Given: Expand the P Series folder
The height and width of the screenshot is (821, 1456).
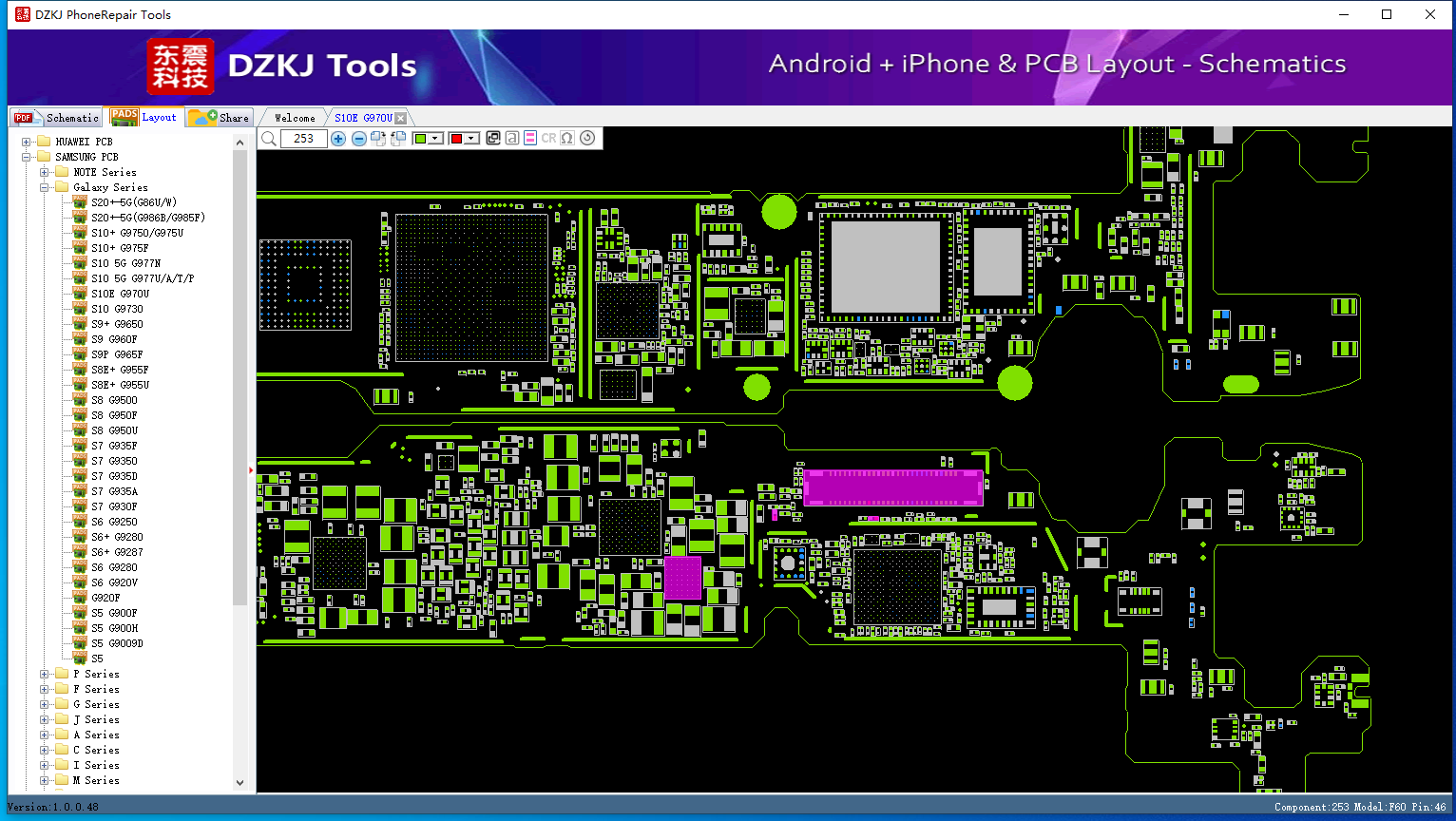Looking at the screenshot, I should pyautogui.click(x=45, y=674).
